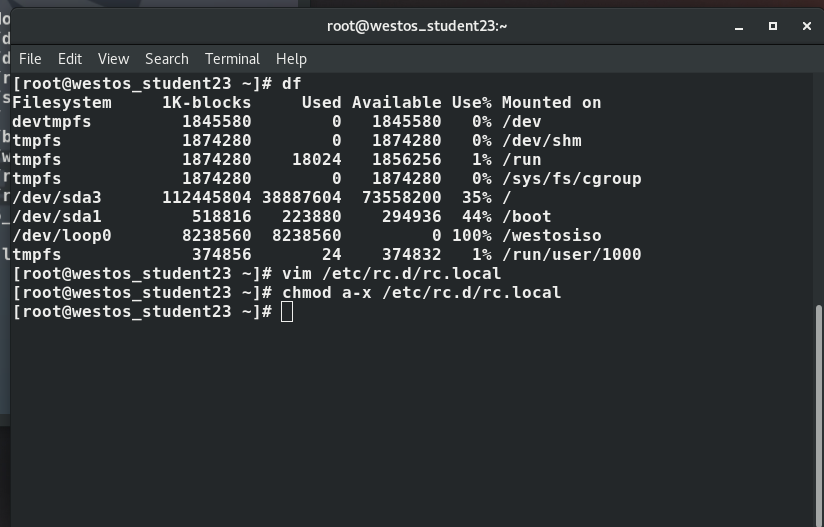Screen dimensions: 824x527
Task: Click the '18024' used value
Action: click(x=317, y=160)
